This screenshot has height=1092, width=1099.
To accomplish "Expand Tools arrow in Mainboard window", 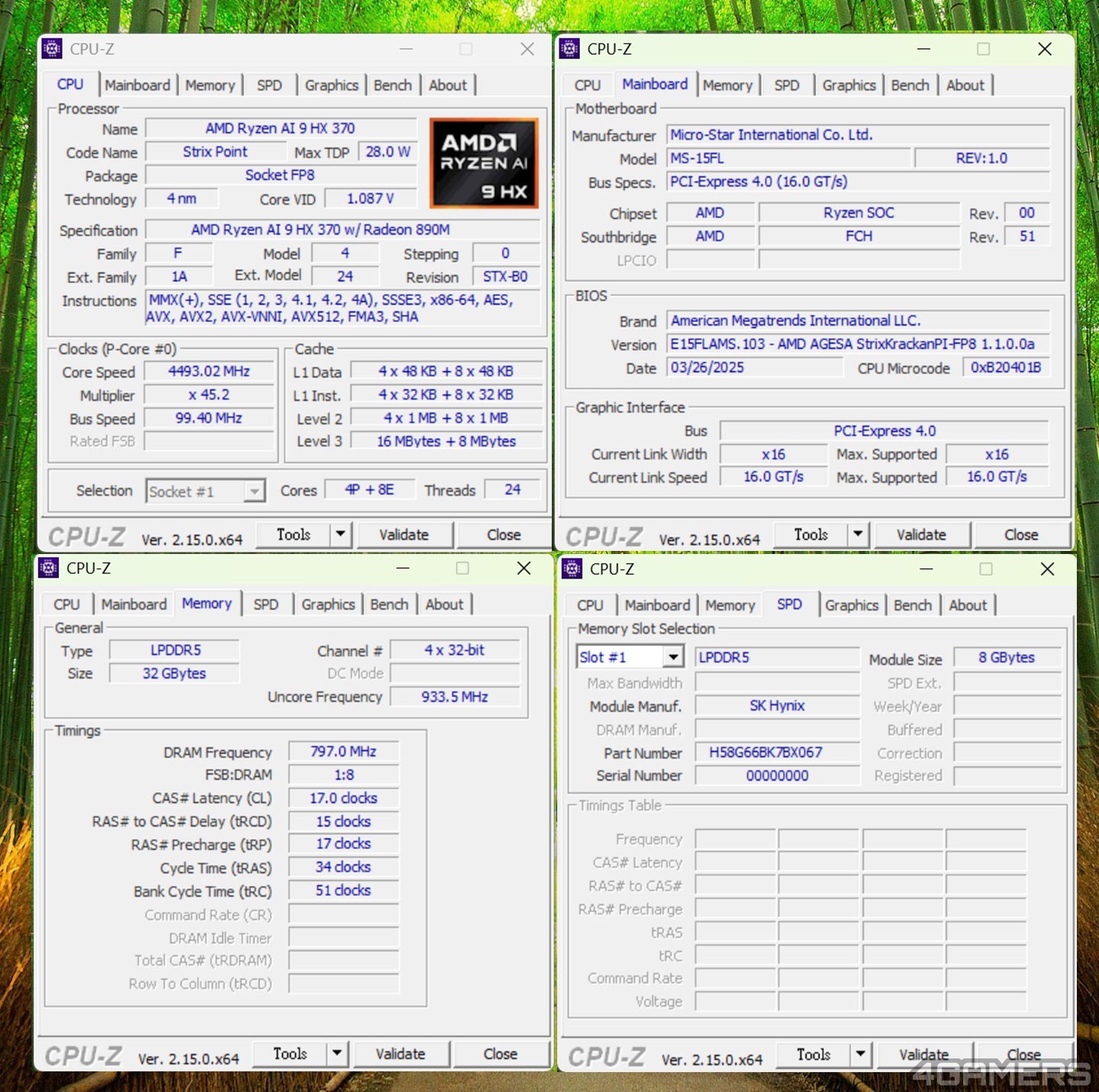I will (858, 534).
